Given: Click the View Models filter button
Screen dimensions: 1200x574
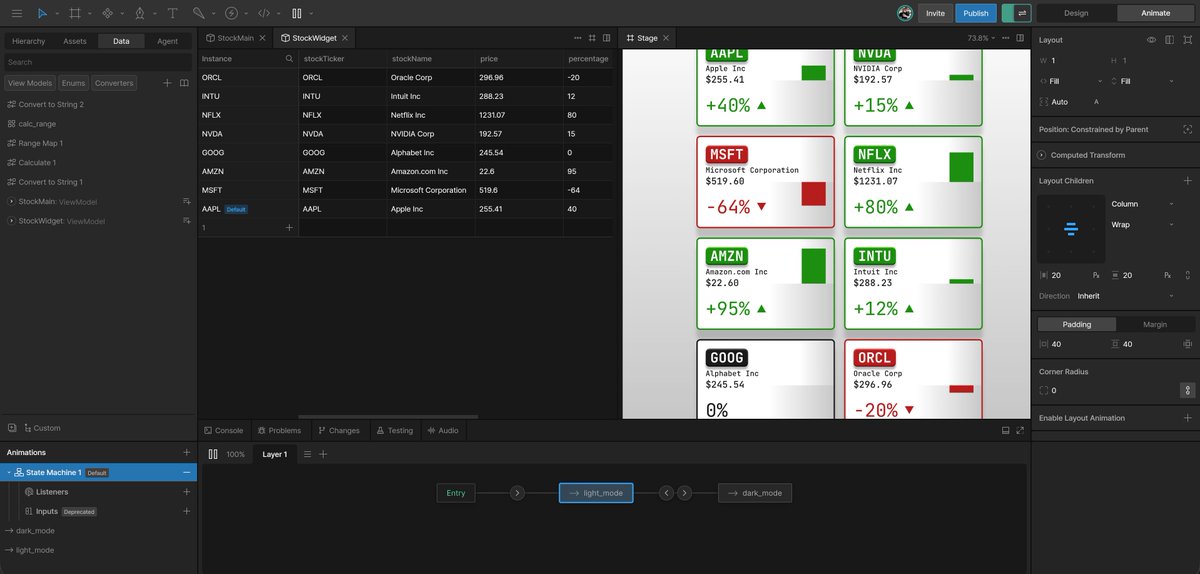Looking at the screenshot, I should (x=30, y=83).
